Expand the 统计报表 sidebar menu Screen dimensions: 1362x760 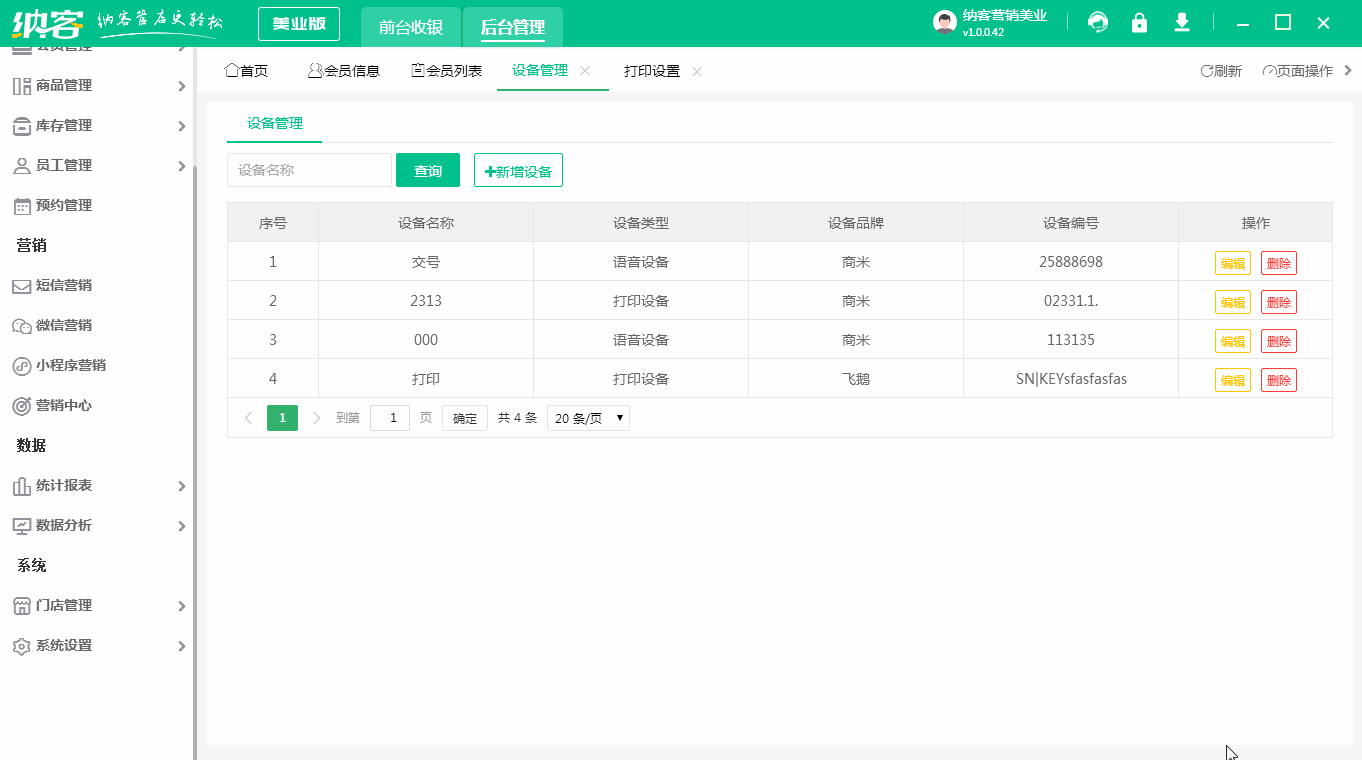pyautogui.click(x=65, y=485)
